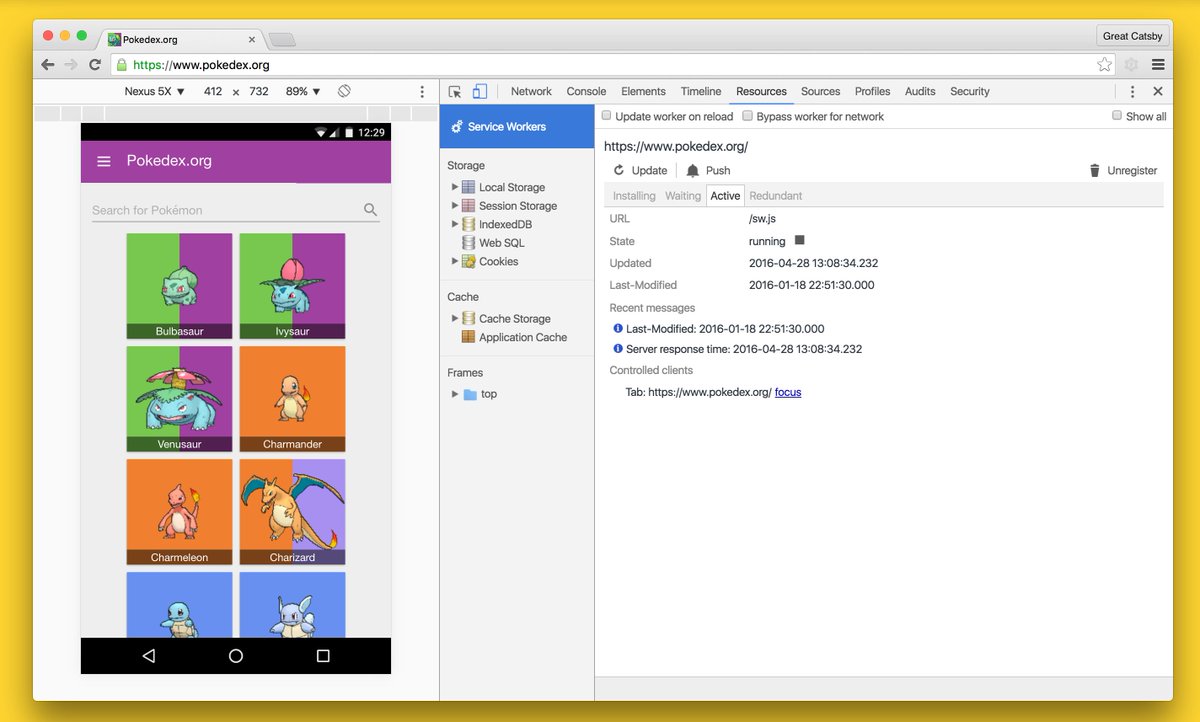The width and height of the screenshot is (1200, 722).
Task: Expand Cookies tree node
Action: pos(455,261)
